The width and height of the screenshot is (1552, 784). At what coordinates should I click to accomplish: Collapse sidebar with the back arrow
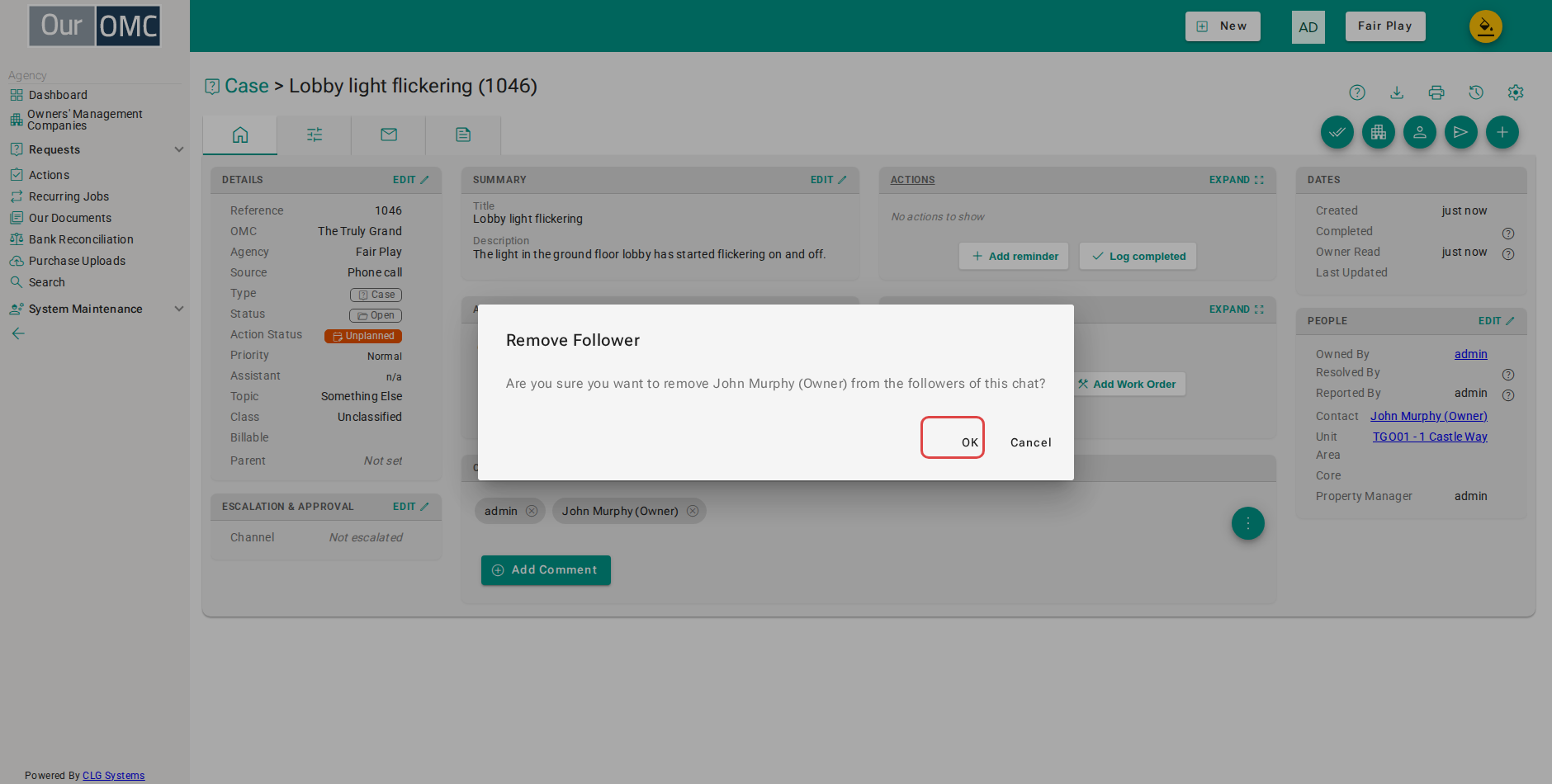(x=18, y=333)
